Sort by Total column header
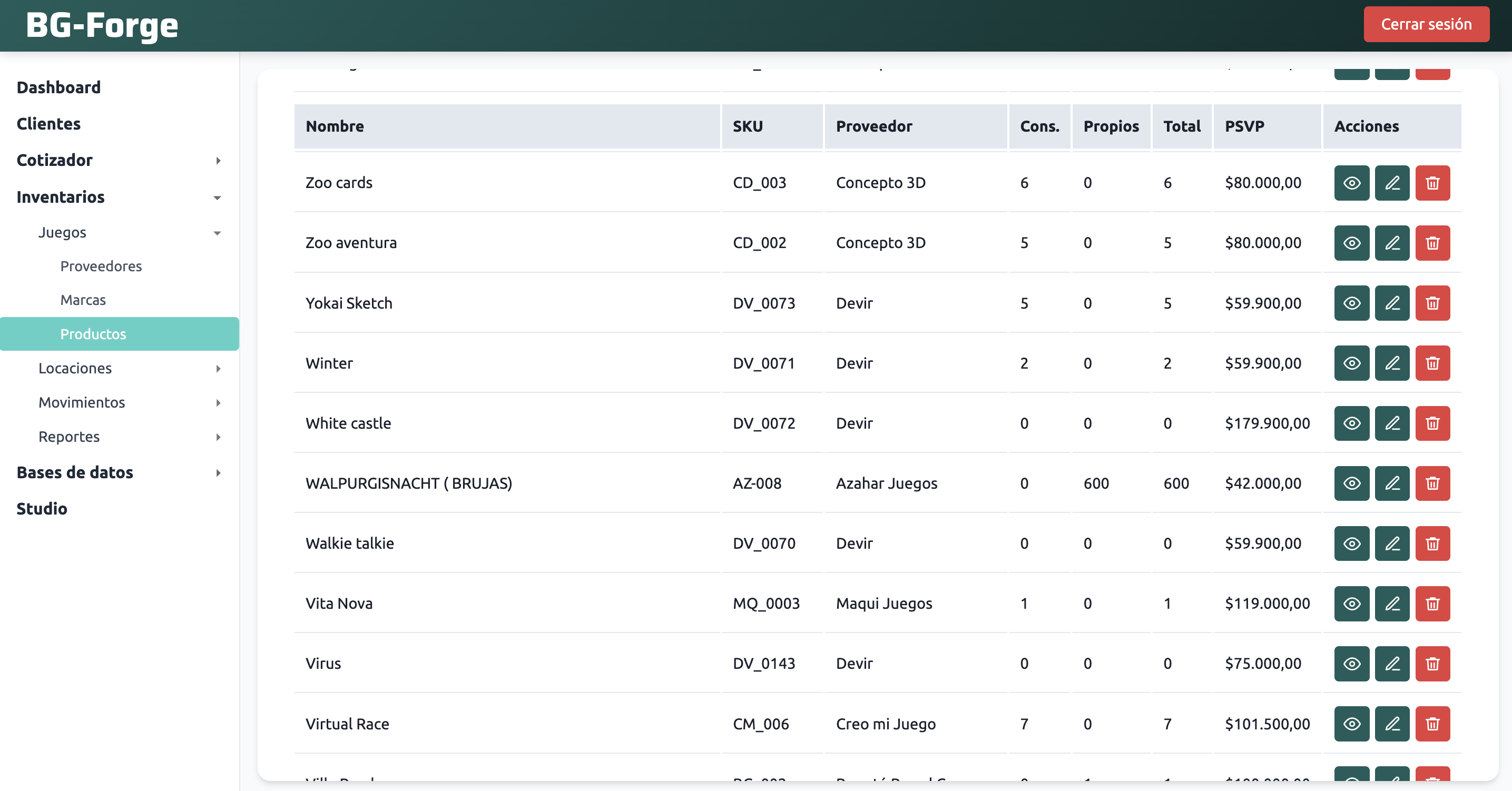This screenshot has height=791, width=1512. click(x=1182, y=126)
